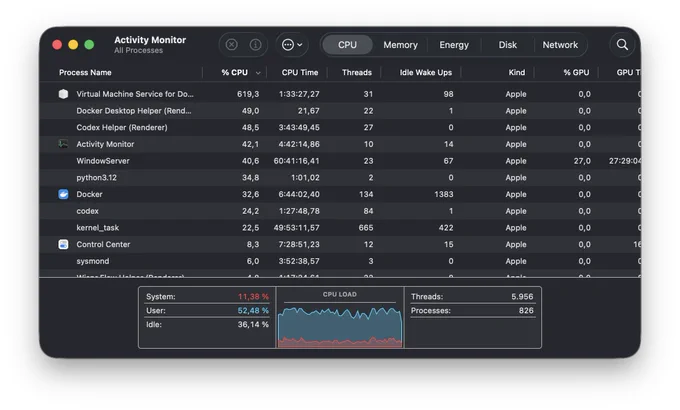Sort by Threads column header
The height and width of the screenshot is (410, 680).
coord(356,72)
